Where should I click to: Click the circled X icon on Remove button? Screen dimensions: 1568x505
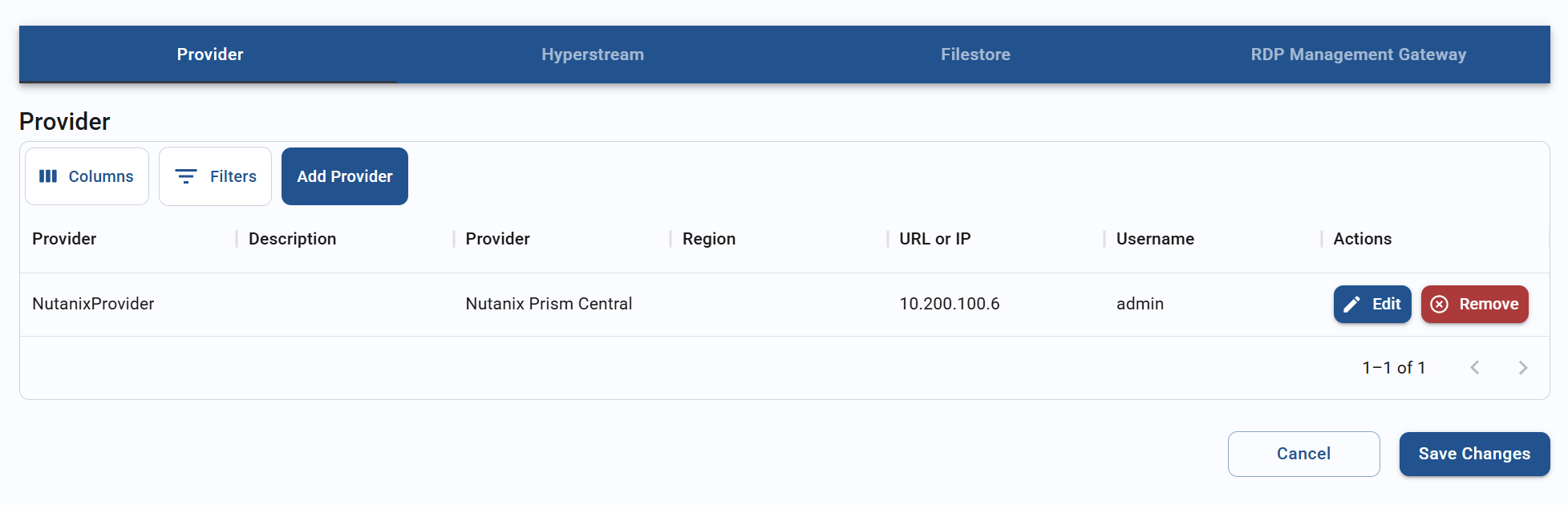click(1440, 304)
